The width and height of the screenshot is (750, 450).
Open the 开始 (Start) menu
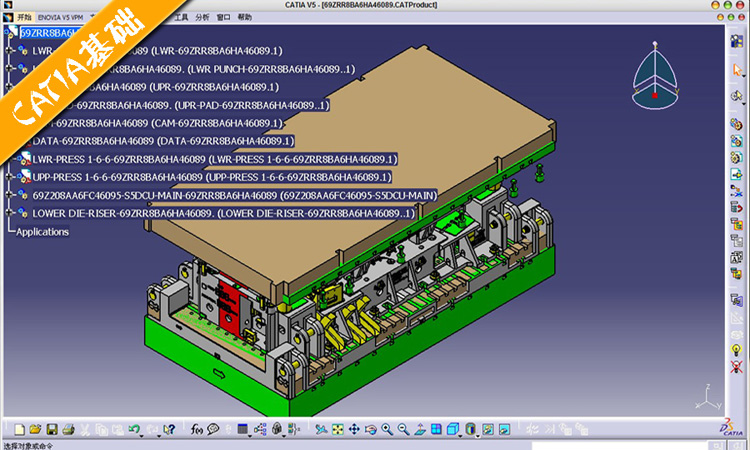pos(25,17)
